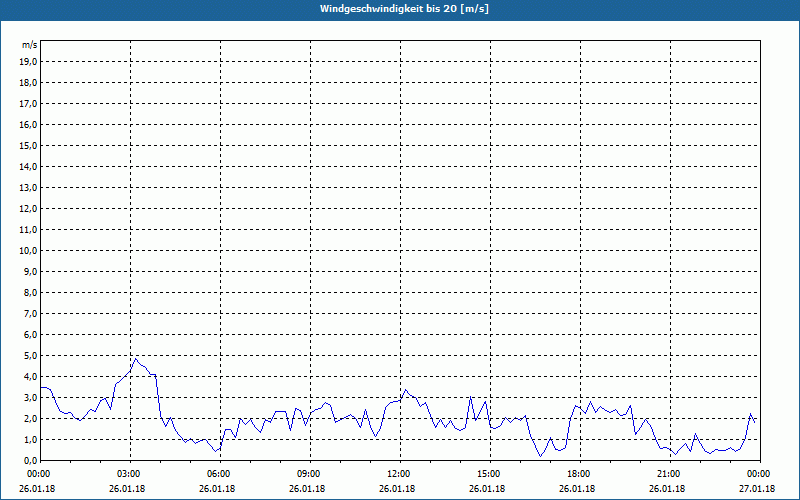Image resolution: width=800 pixels, height=500 pixels.
Task: Select the 4,0 y-axis label
Action: pos(31,376)
